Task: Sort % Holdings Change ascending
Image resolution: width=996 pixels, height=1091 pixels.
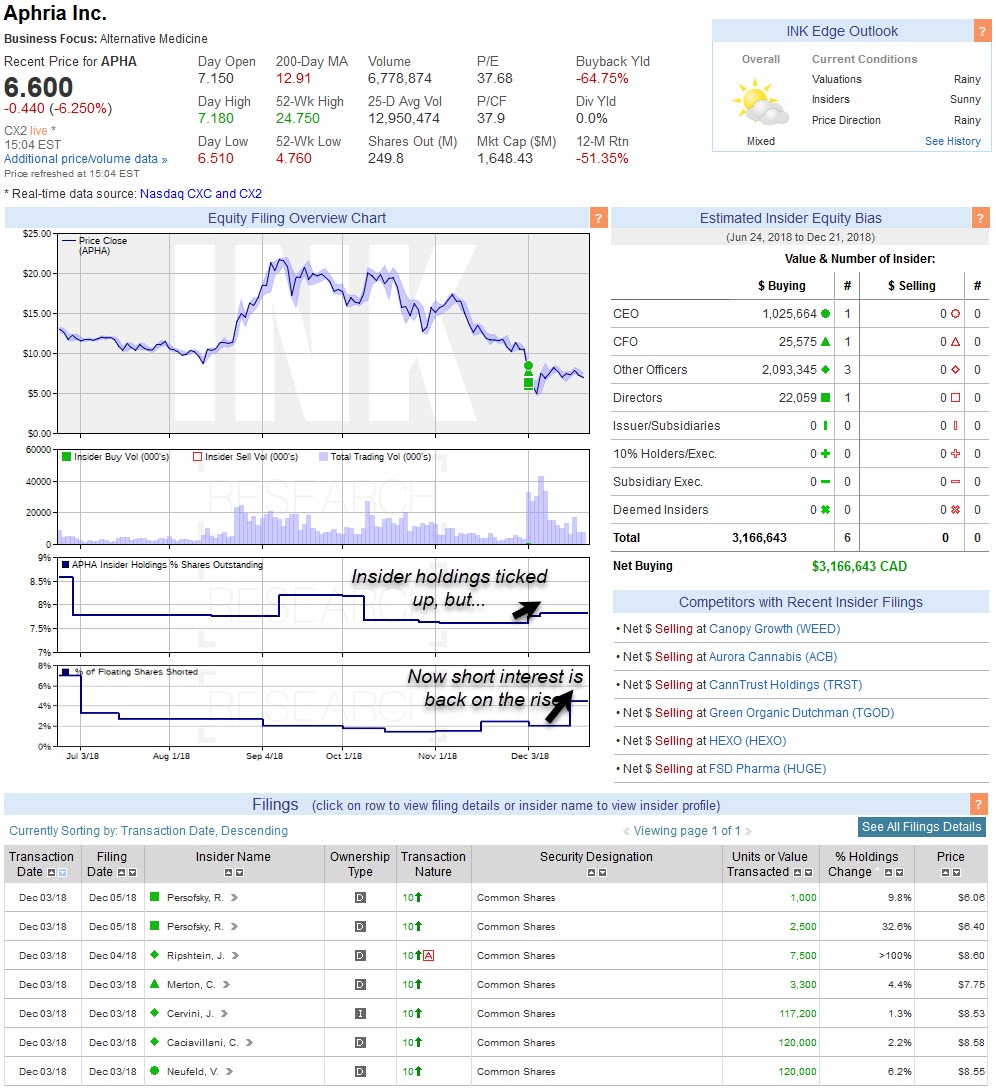Action: coord(889,873)
